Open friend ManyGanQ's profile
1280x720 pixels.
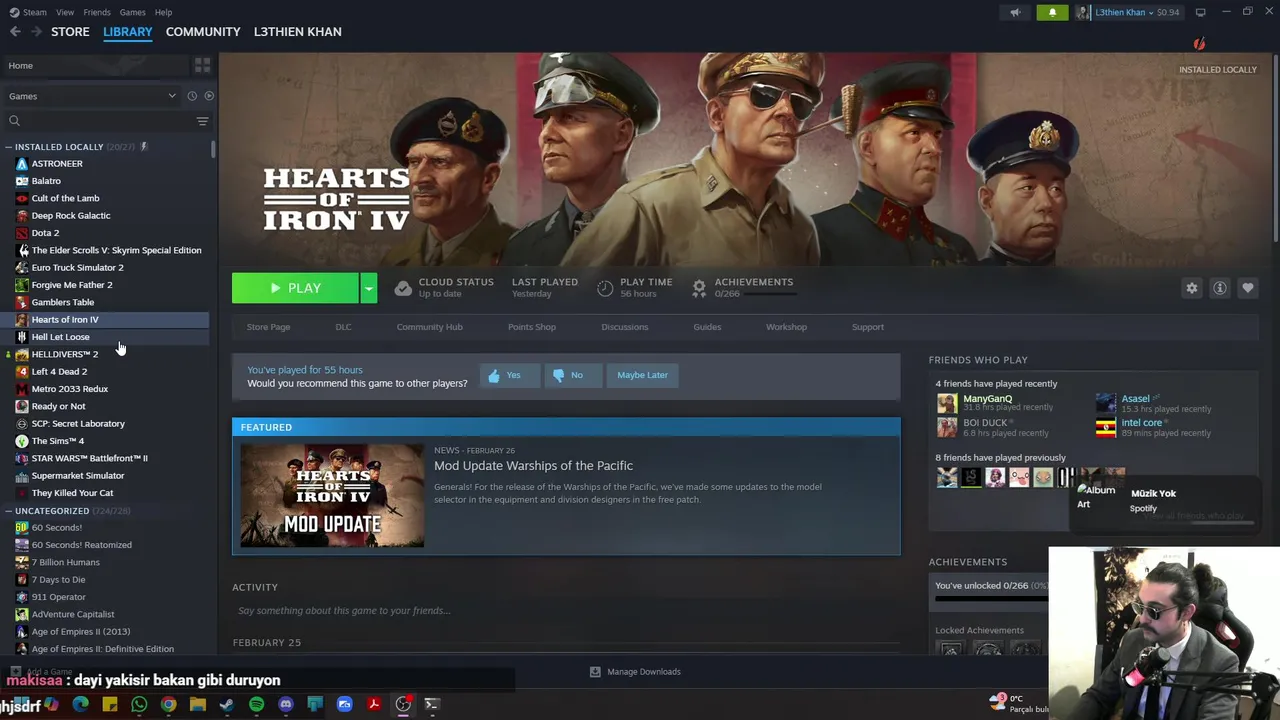987,399
